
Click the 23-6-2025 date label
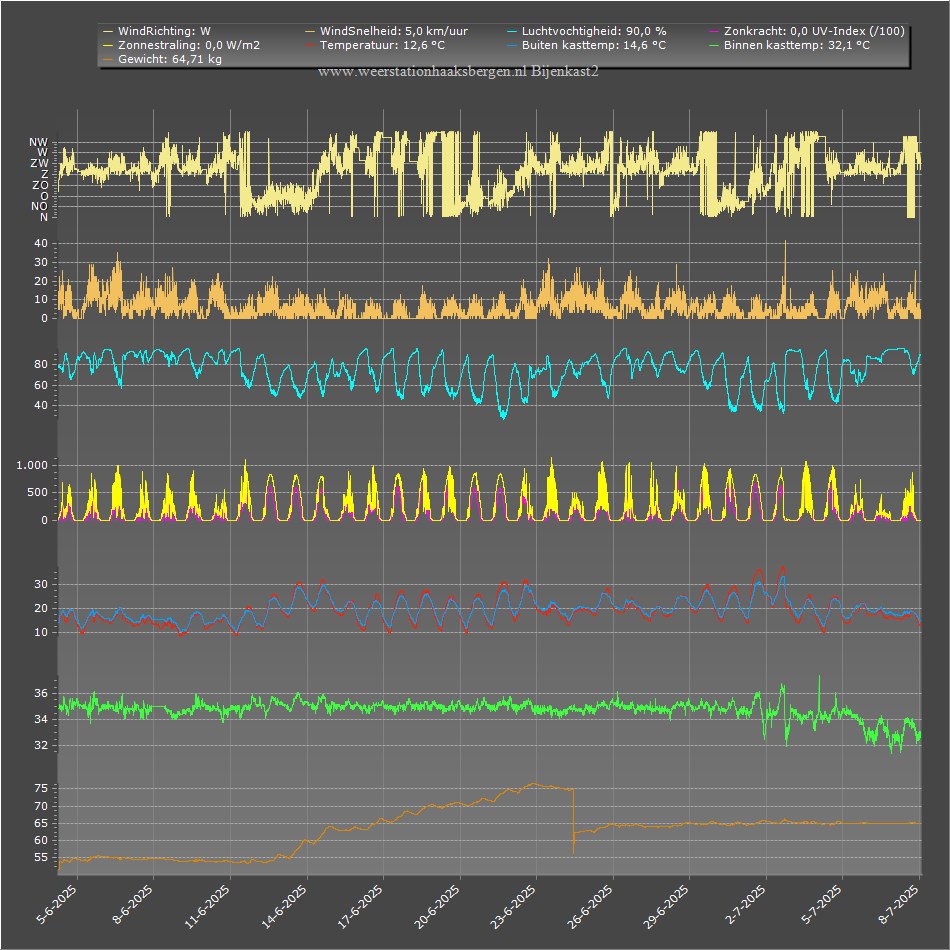[513, 906]
